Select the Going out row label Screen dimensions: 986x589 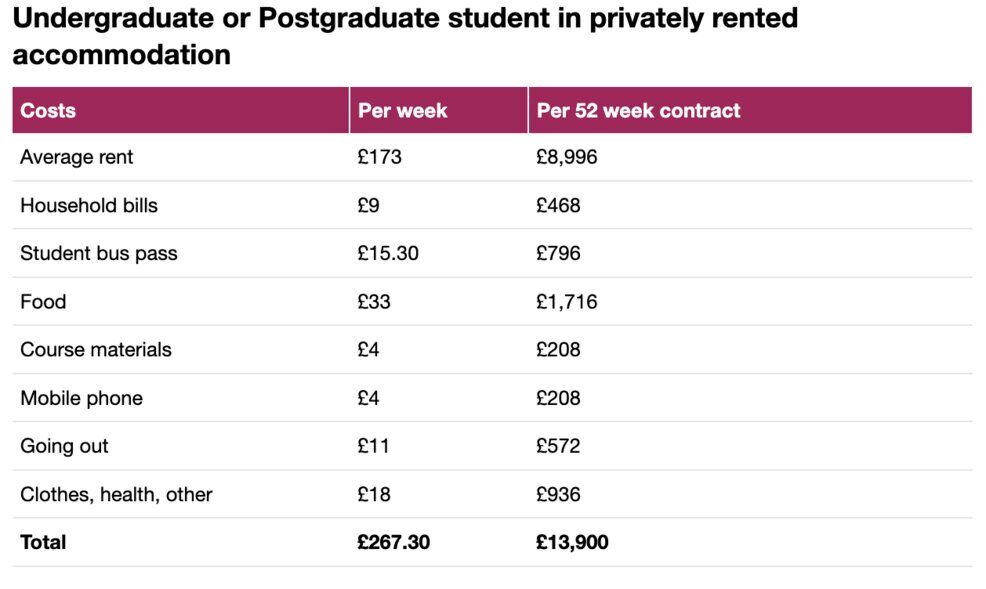click(64, 446)
